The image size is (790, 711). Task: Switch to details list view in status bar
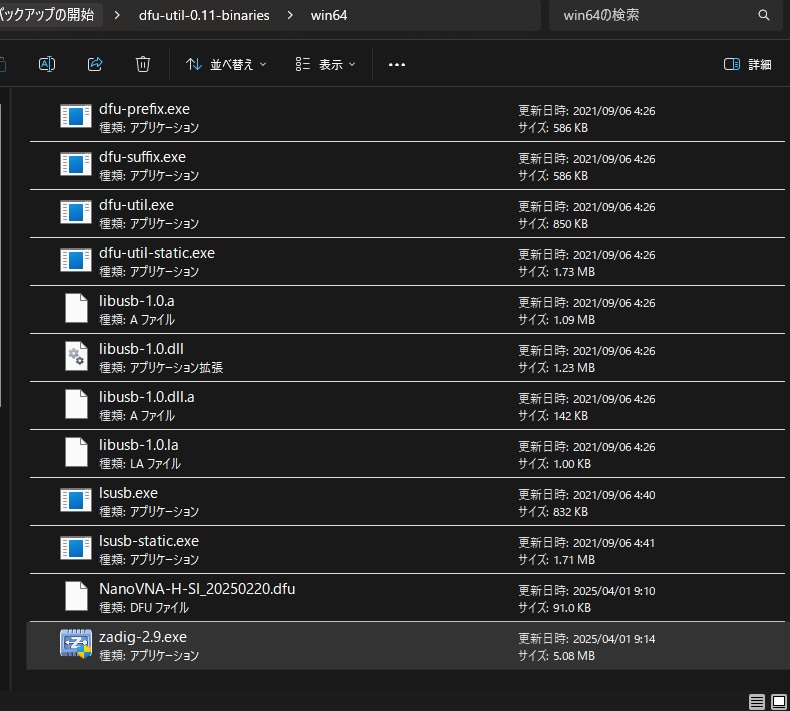(x=757, y=702)
